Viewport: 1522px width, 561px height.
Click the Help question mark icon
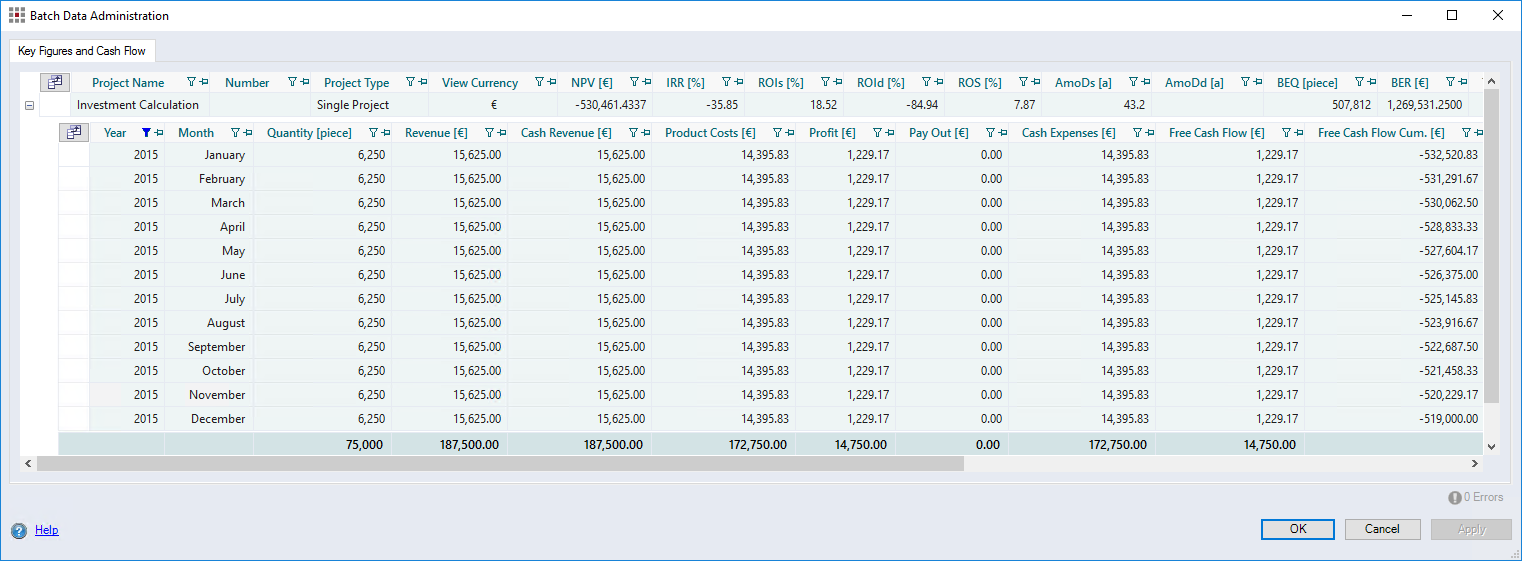click(x=19, y=531)
